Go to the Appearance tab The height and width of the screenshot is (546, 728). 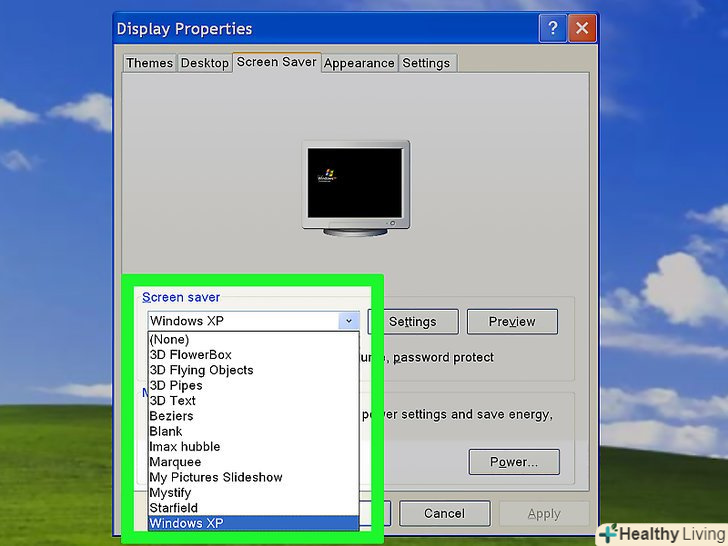click(359, 63)
